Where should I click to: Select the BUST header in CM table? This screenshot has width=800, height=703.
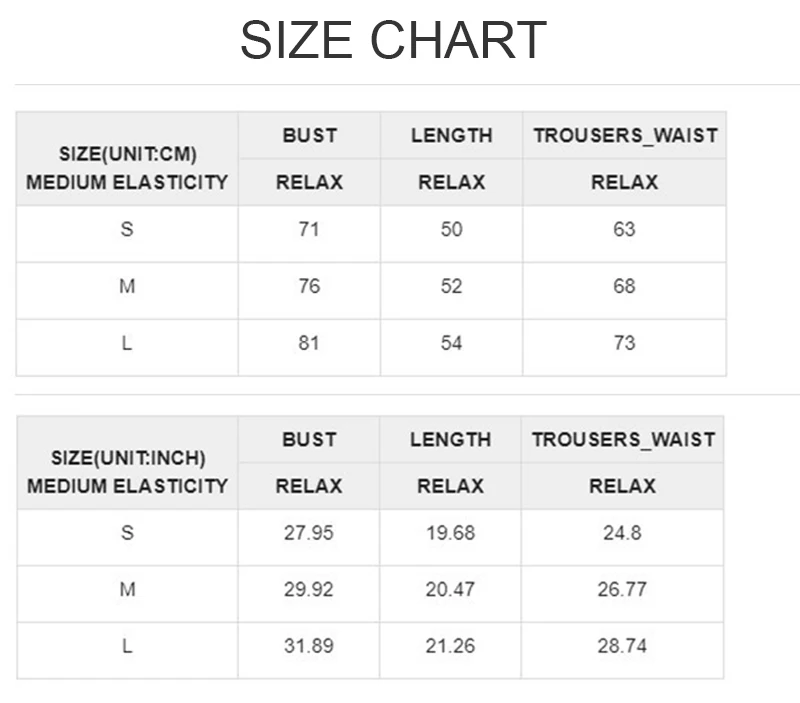tap(310, 135)
